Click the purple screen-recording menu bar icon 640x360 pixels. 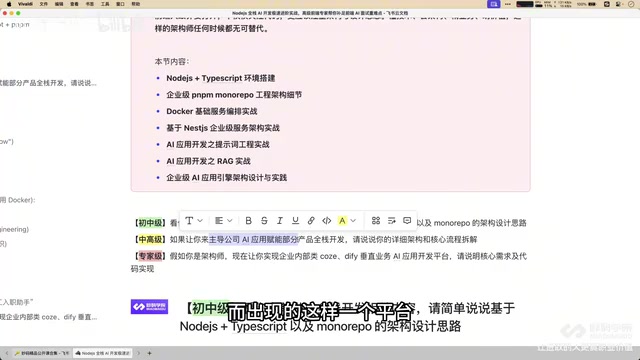(493, 4)
